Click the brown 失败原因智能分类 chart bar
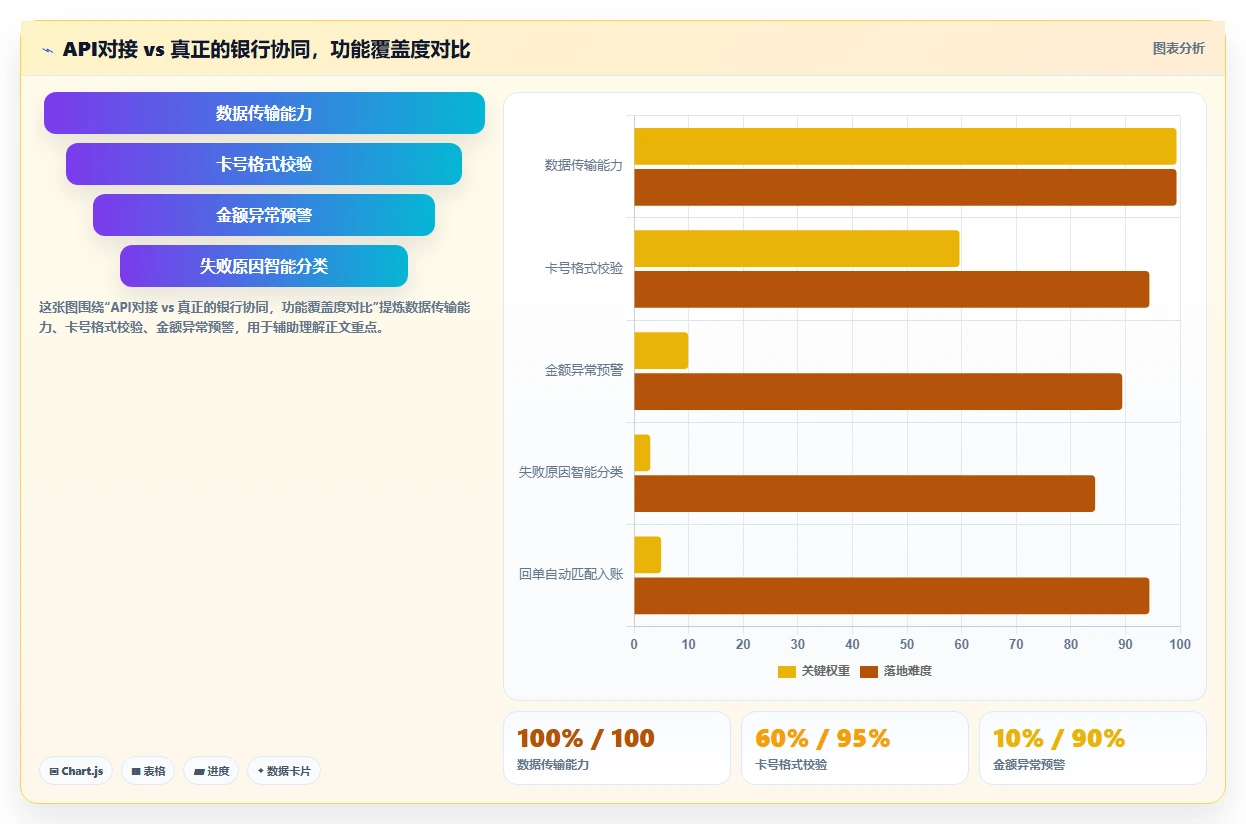The width and height of the screenshot is (1246, 824). pos(865,494)
